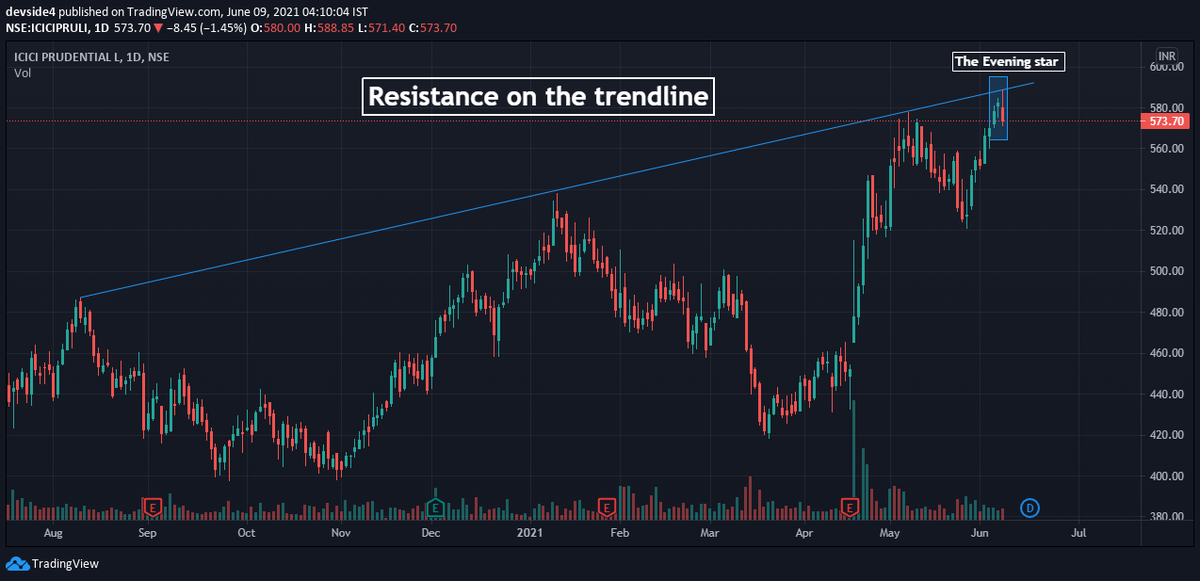Click the TradingView logo at bottom left
1200x581 pixels.
pyautogui.click(x=53, y=563)
